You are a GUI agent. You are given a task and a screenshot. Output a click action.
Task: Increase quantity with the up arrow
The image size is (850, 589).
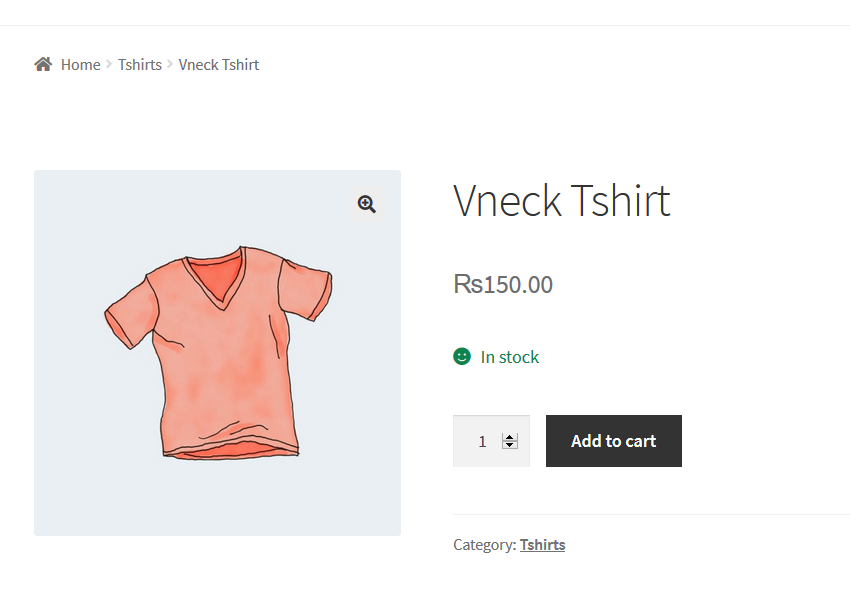pos(510,437)
